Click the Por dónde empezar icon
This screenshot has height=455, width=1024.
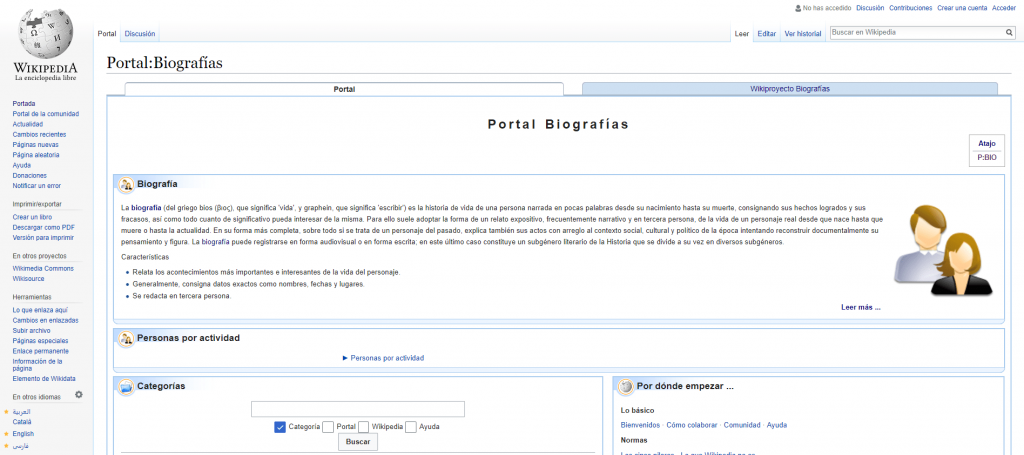tap(626, 386)
